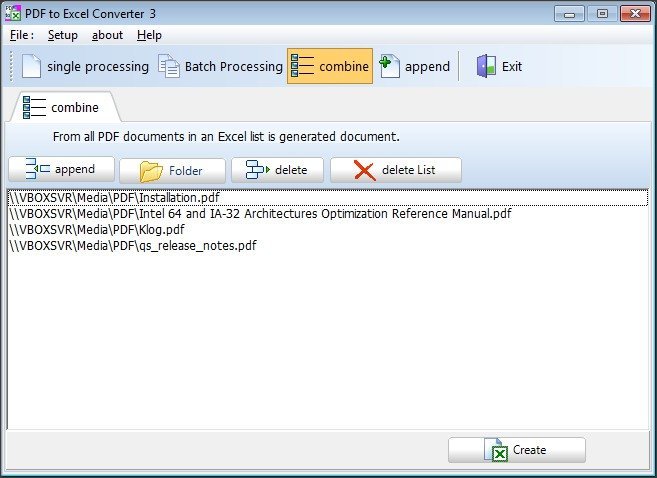Click the list icon on combine tab
Viewport: 657px width, 478px height.
(34, 107)
